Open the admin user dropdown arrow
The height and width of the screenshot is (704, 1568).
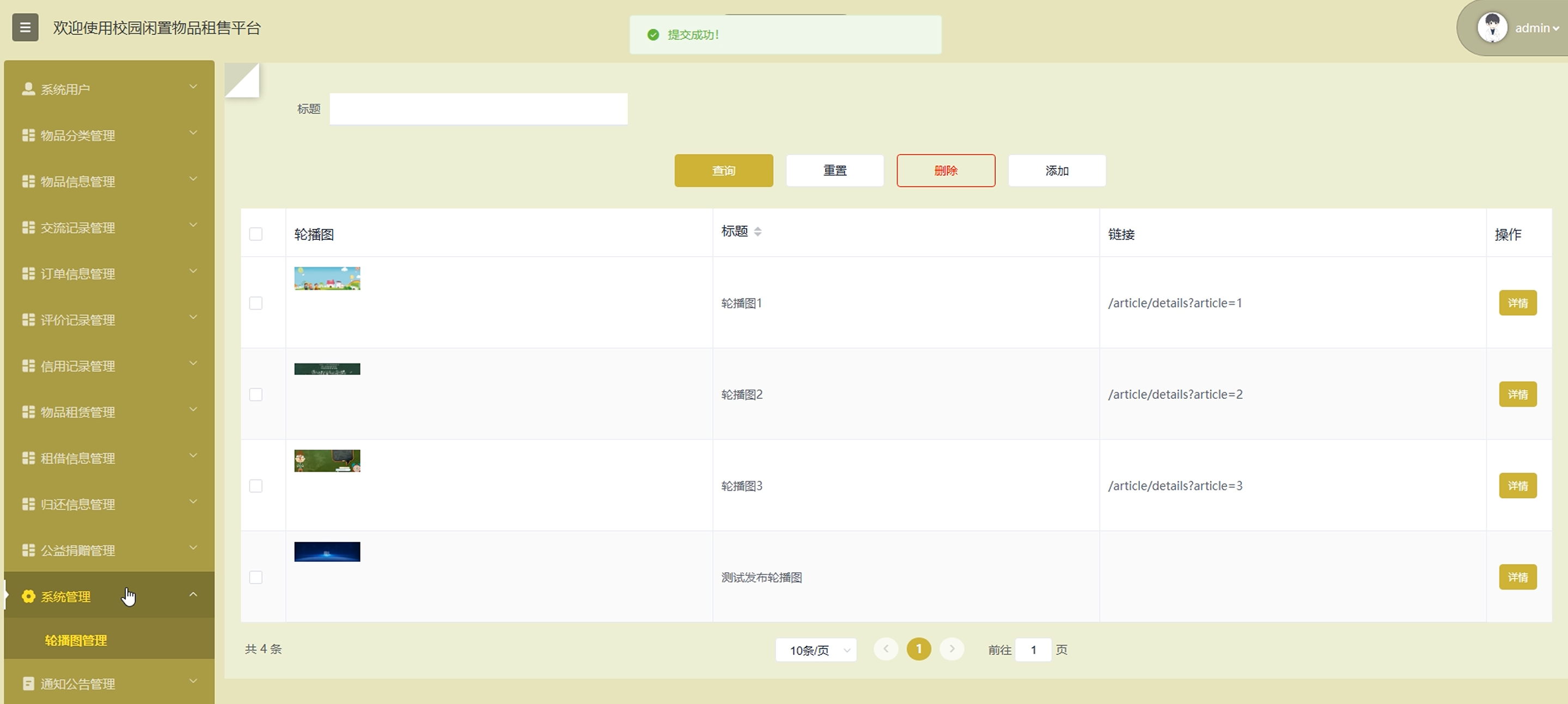click(x=1556, y=28)
